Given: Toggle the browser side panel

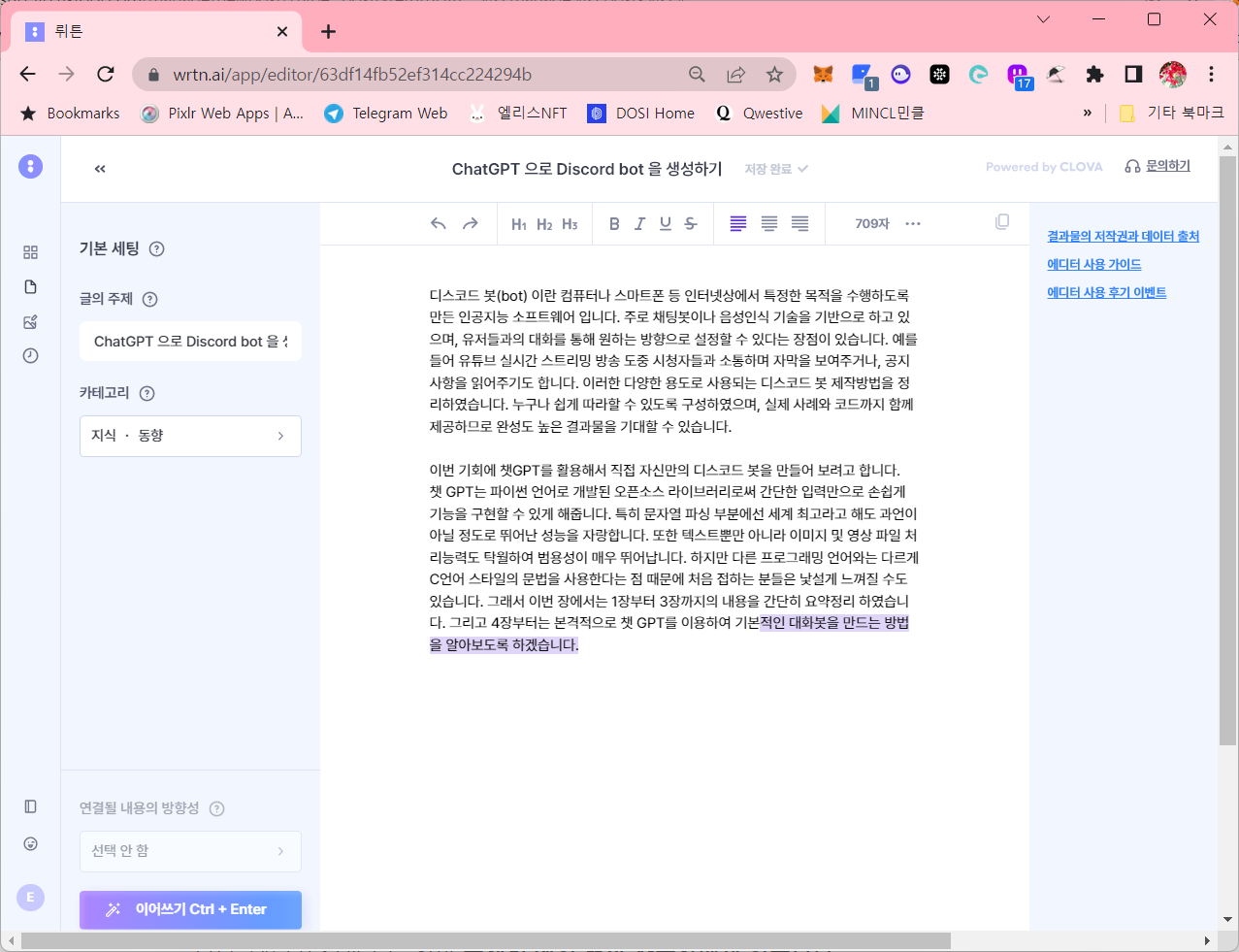Looking at the screenshot, I should [x=1133, y=75].
